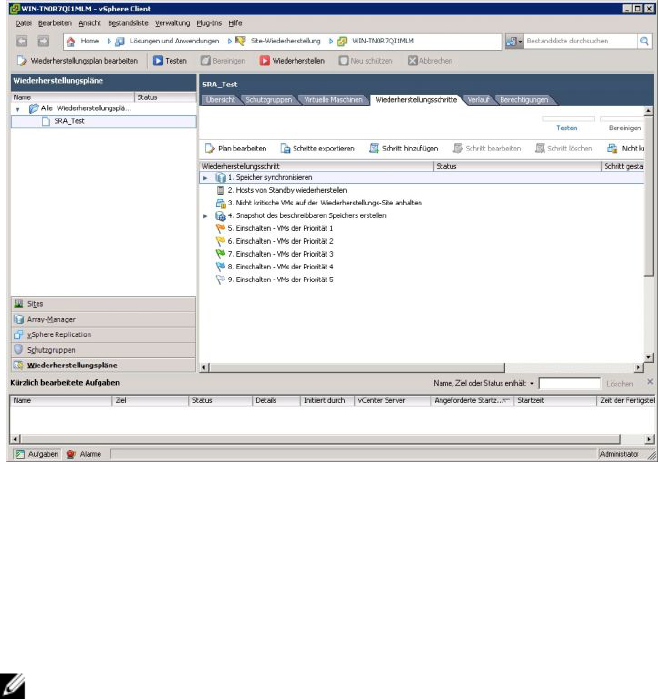Screen dimensions: 658x699
Task: Click the orange flag Priorität 1 icon
Action: 220,229
